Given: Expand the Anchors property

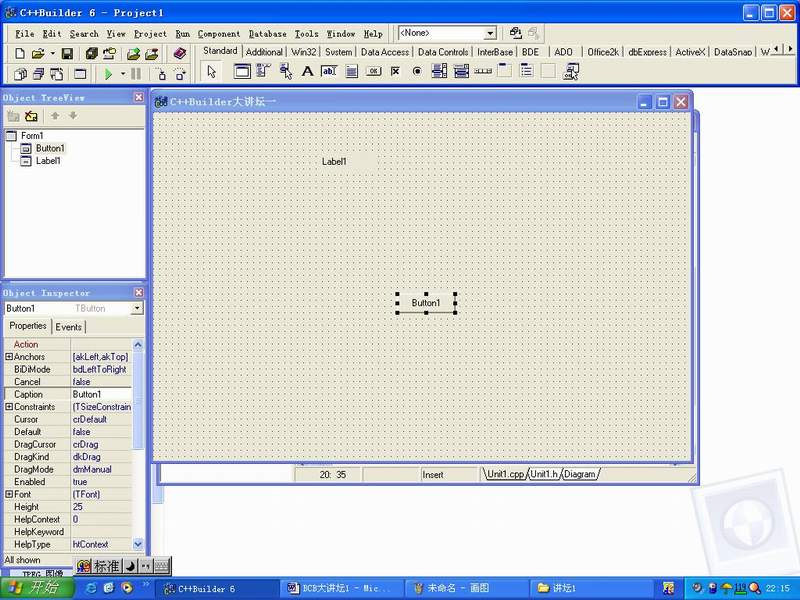Looking at the screenshot, I should coord(9,357).
